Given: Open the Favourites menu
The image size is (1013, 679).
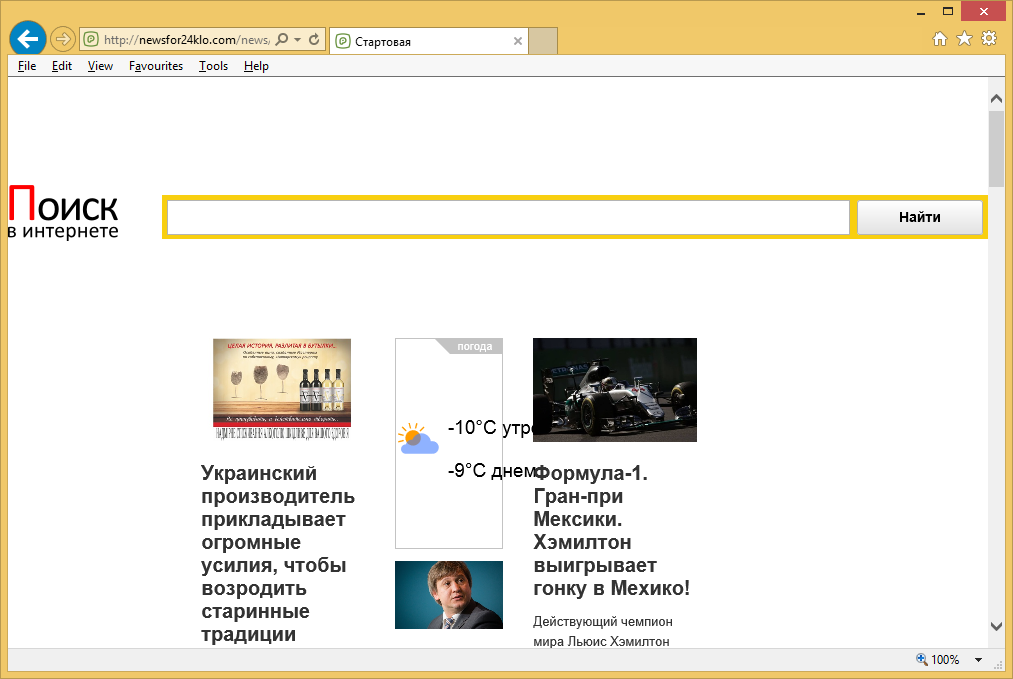Looking at the screenshot, I should 156,66.
